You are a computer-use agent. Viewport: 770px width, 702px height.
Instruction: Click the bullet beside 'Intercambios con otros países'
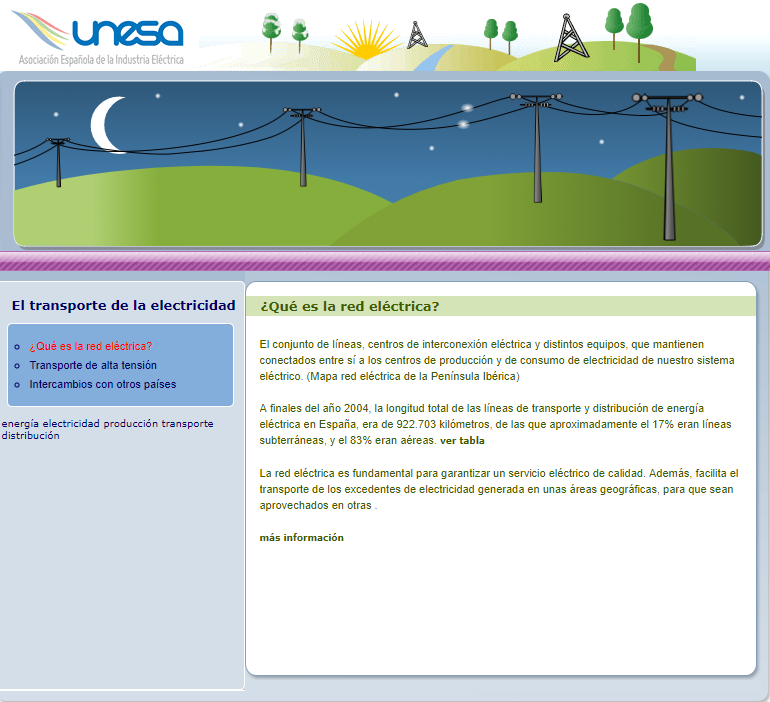pos(16,385)
